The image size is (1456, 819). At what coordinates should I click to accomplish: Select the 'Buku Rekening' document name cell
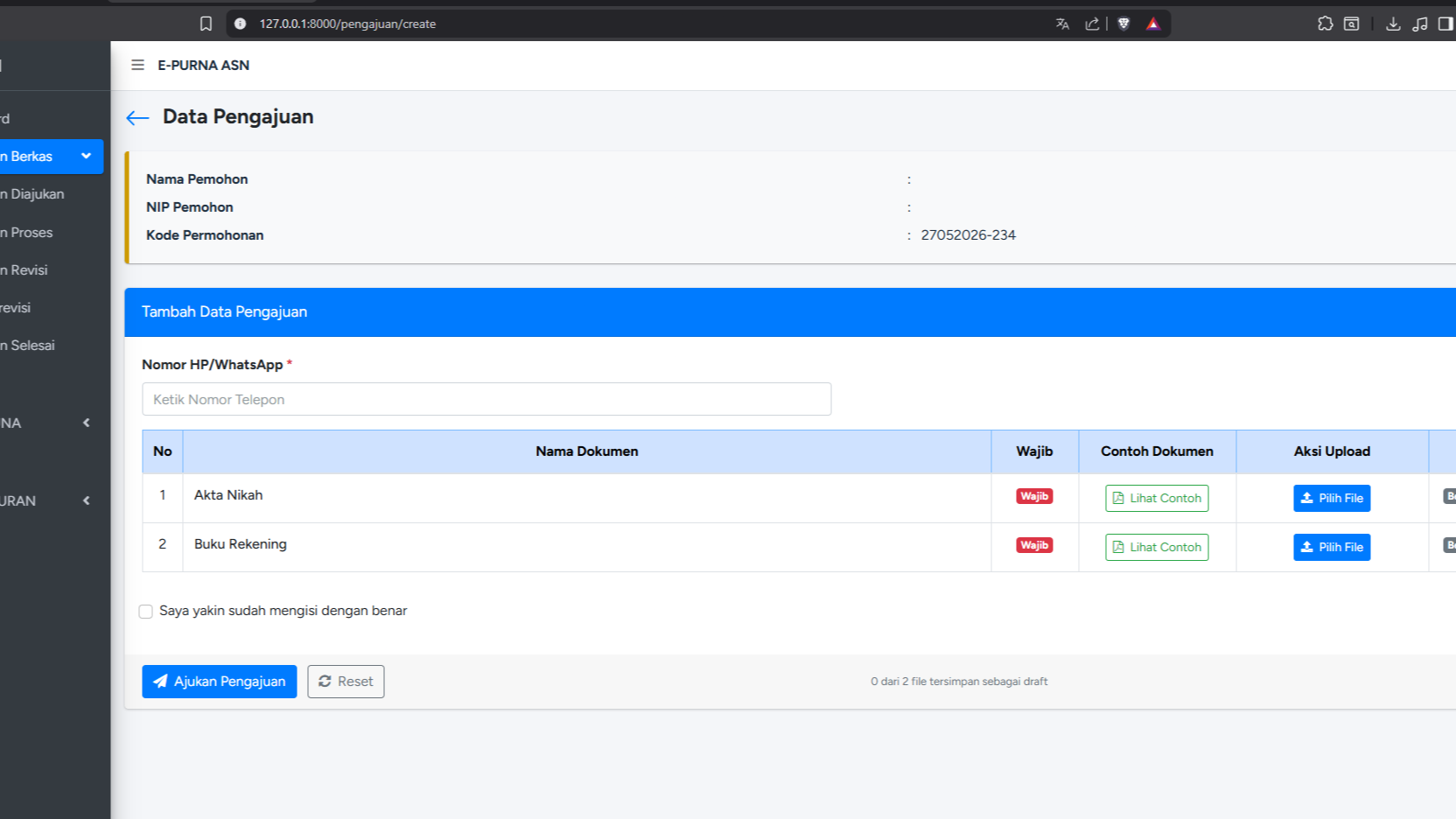coord(587,547)
